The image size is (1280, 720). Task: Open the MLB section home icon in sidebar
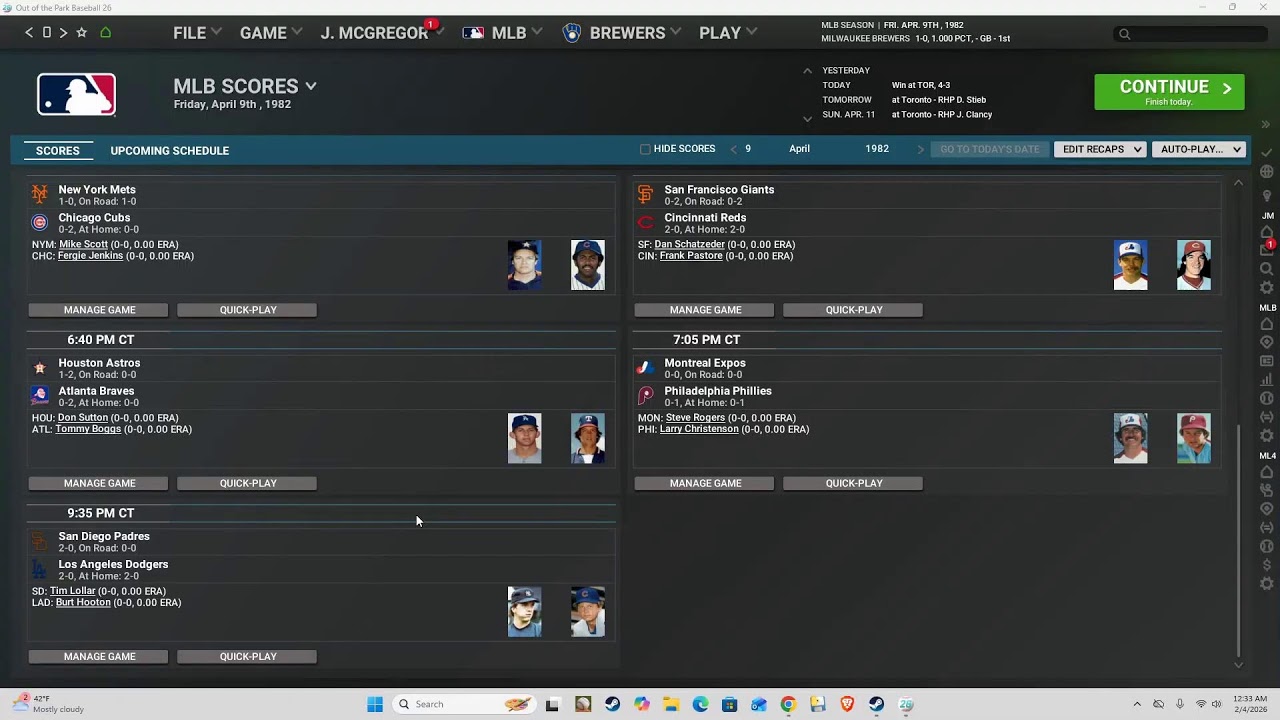1267,325
